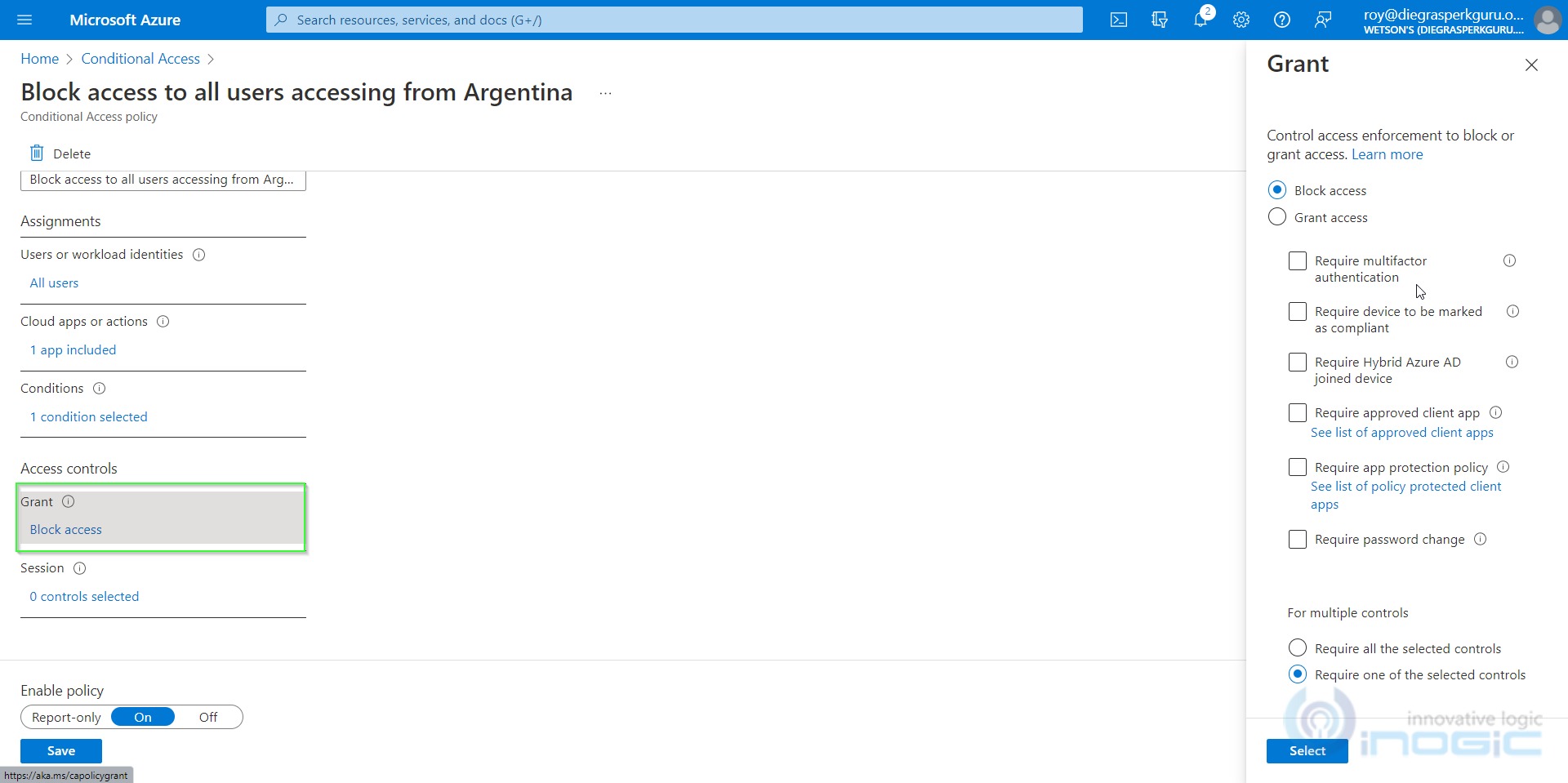This screenshot has height=783, width=1568.
Task: Open portal settings gear
Action: (x=1241, y=20)
